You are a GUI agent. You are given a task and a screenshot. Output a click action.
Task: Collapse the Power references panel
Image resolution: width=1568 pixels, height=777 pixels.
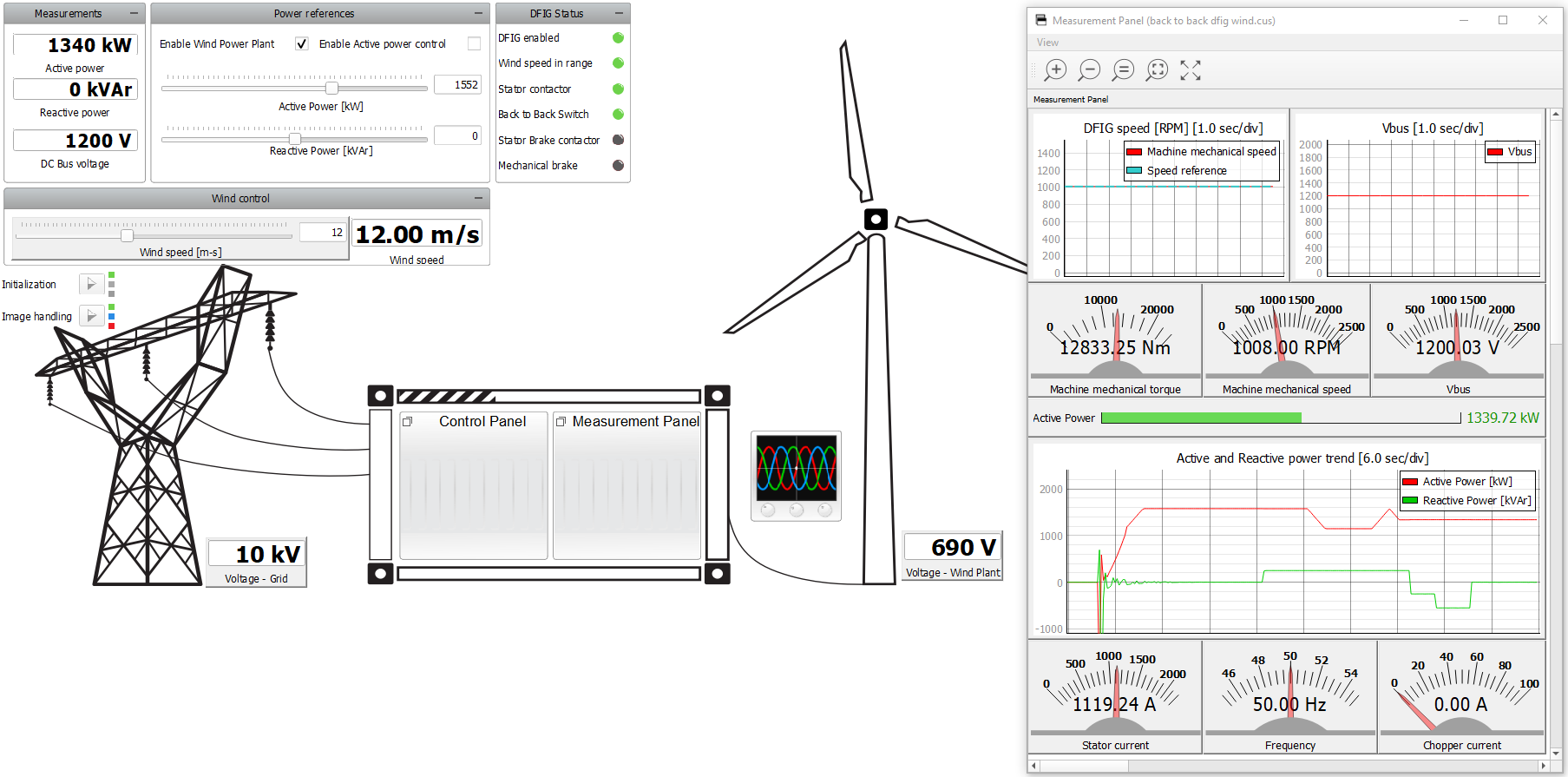point(478,13)
